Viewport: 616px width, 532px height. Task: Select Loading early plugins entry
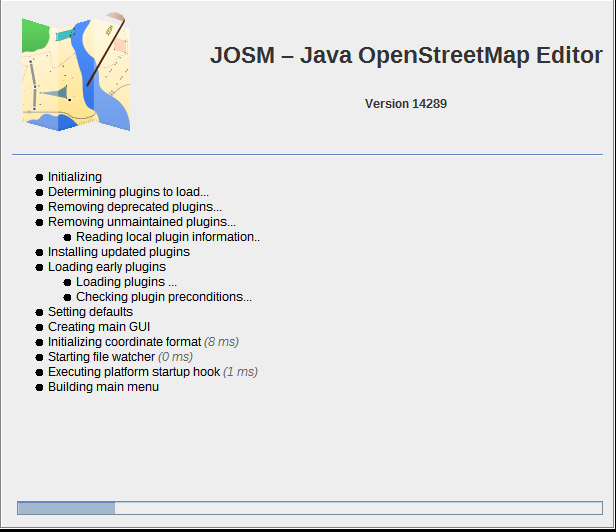[x=107, y=267]
